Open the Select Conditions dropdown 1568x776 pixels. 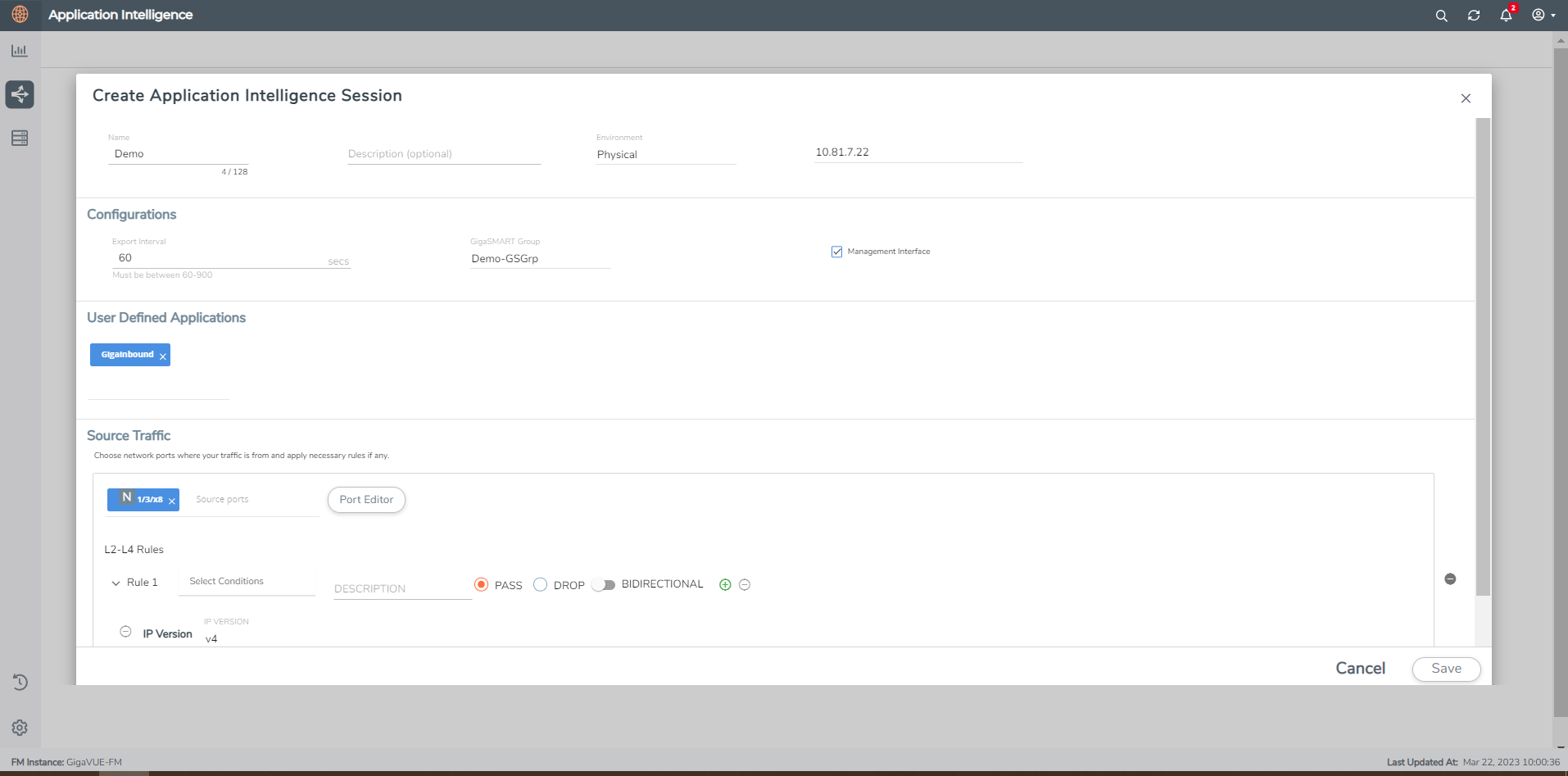(x=247, y=582)
